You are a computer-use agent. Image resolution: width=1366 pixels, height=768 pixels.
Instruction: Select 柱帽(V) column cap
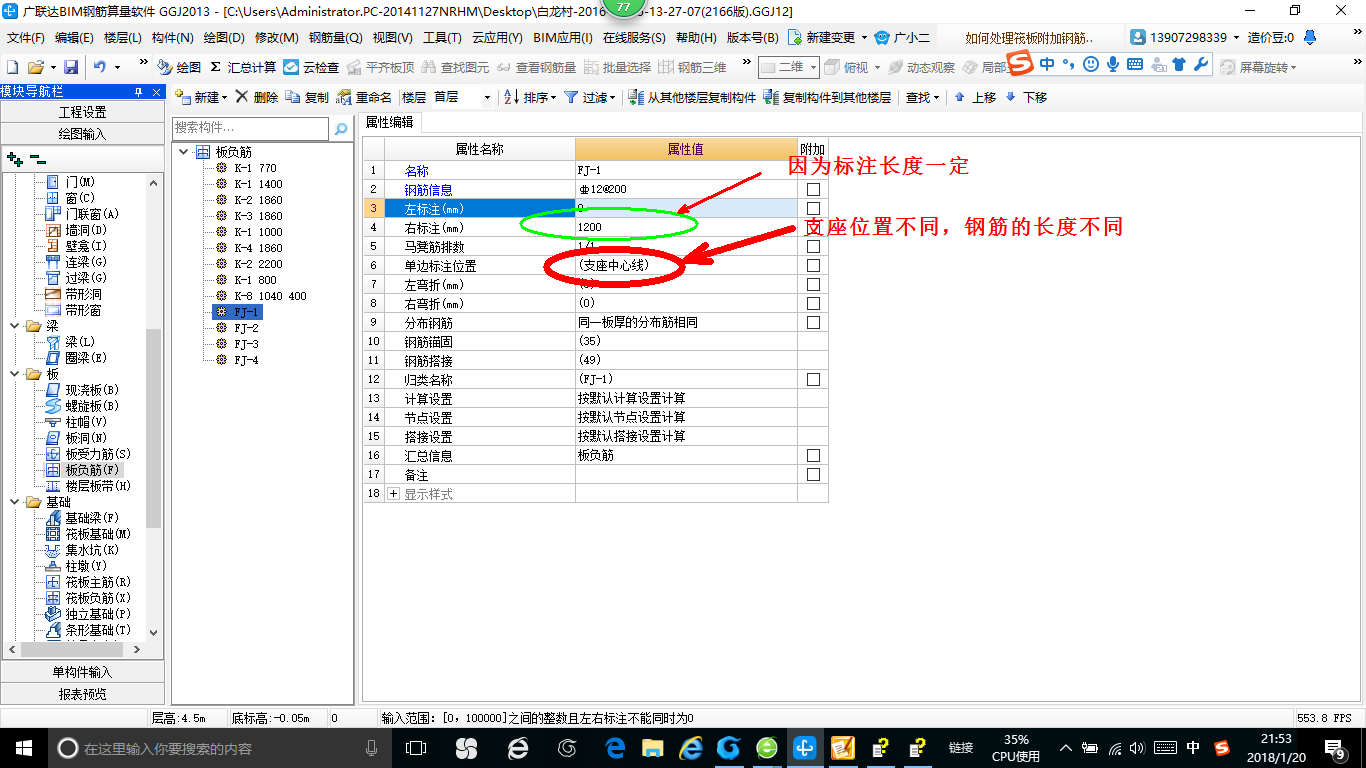pos(77,422)
